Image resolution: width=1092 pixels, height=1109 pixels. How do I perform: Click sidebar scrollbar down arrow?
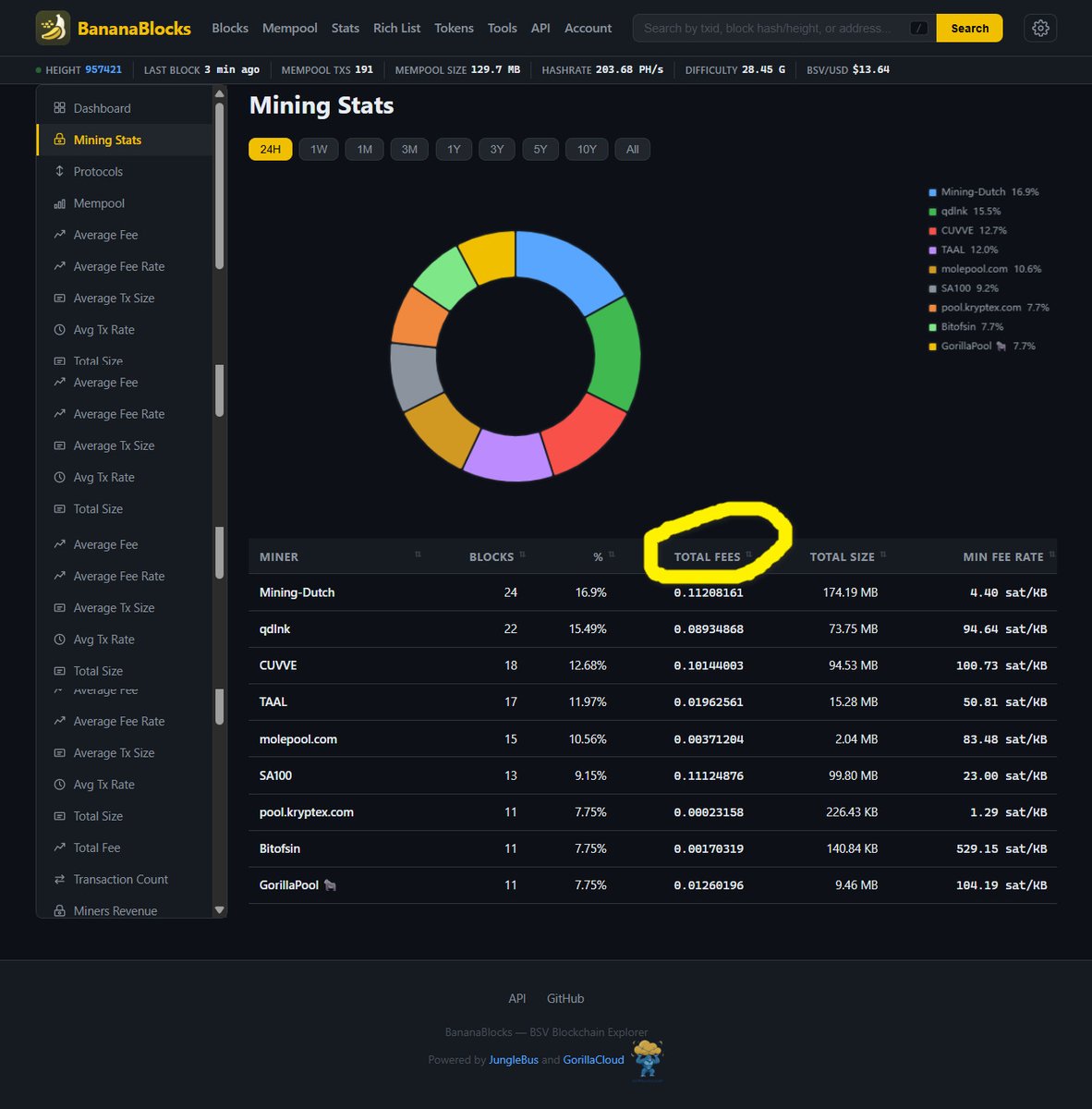coord(219,910)
